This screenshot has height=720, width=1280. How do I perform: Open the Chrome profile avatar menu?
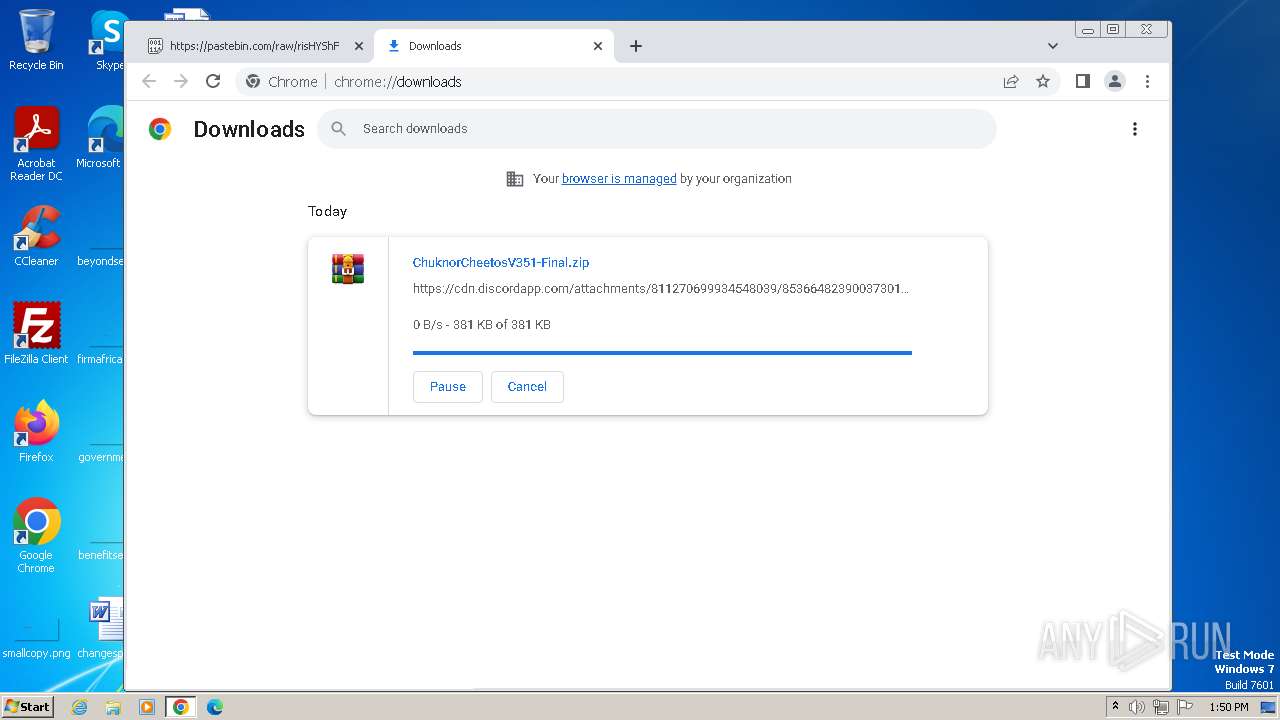(1115, 81)
